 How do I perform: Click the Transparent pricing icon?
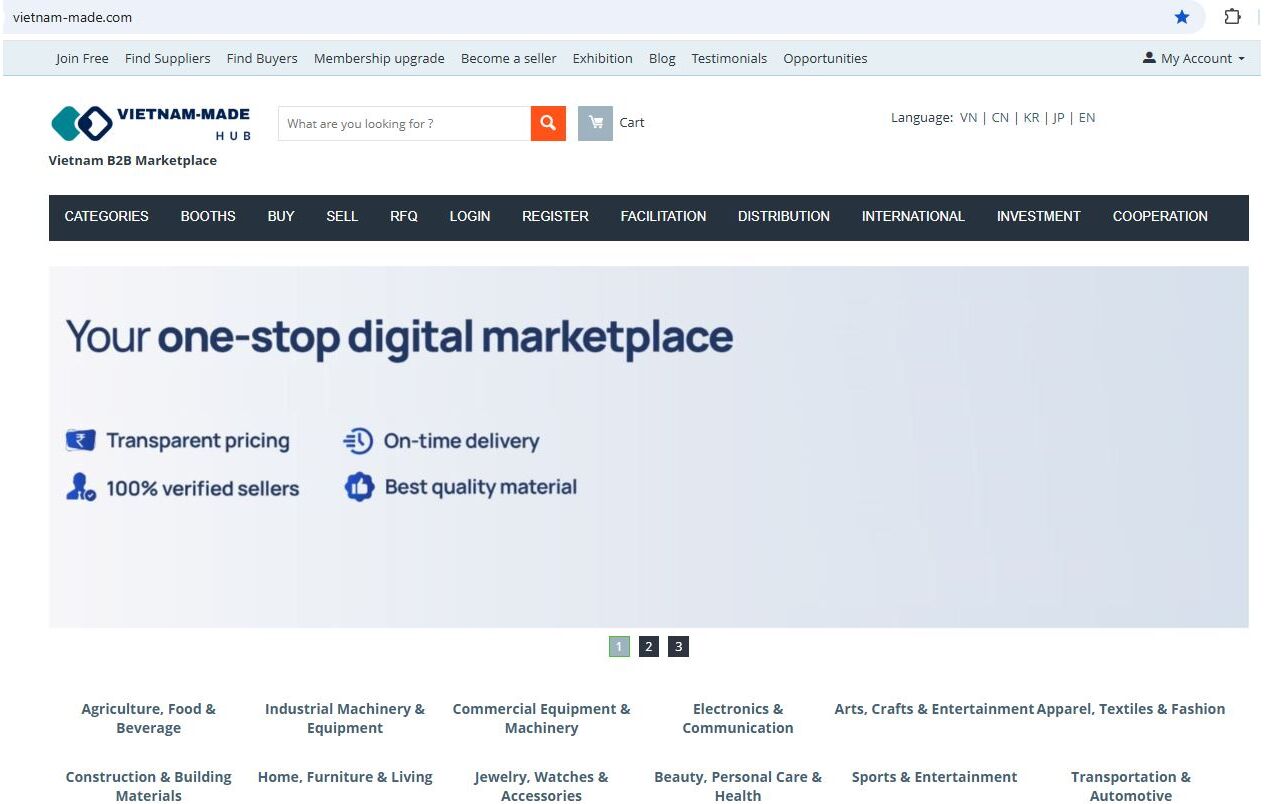click(80, 441)
